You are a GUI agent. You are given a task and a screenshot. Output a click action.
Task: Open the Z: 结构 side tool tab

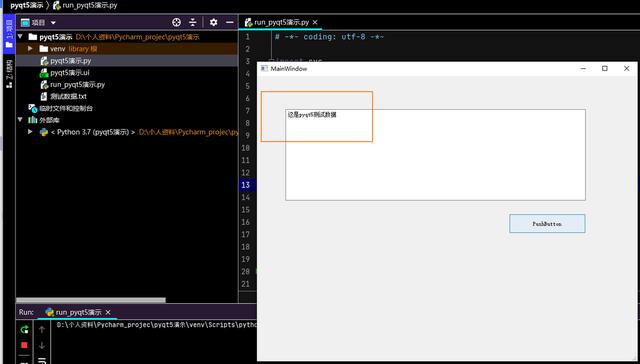tap(9, 74)
